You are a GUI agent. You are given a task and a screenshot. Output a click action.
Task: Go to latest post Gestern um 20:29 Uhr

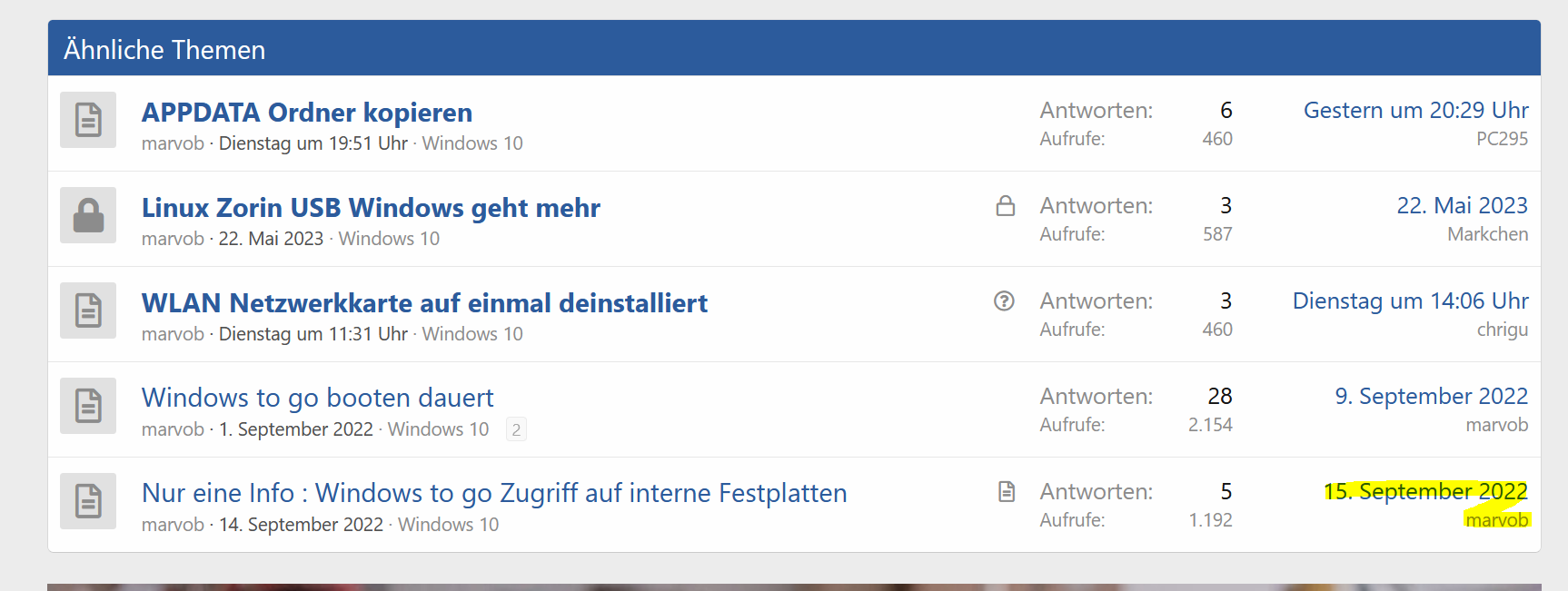[x=1415, y=111]
